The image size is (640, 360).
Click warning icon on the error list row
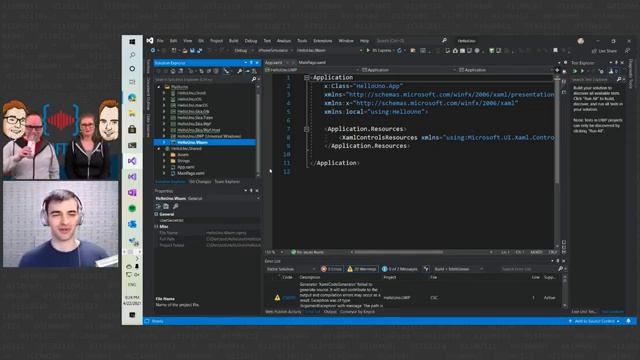(277, 298)
